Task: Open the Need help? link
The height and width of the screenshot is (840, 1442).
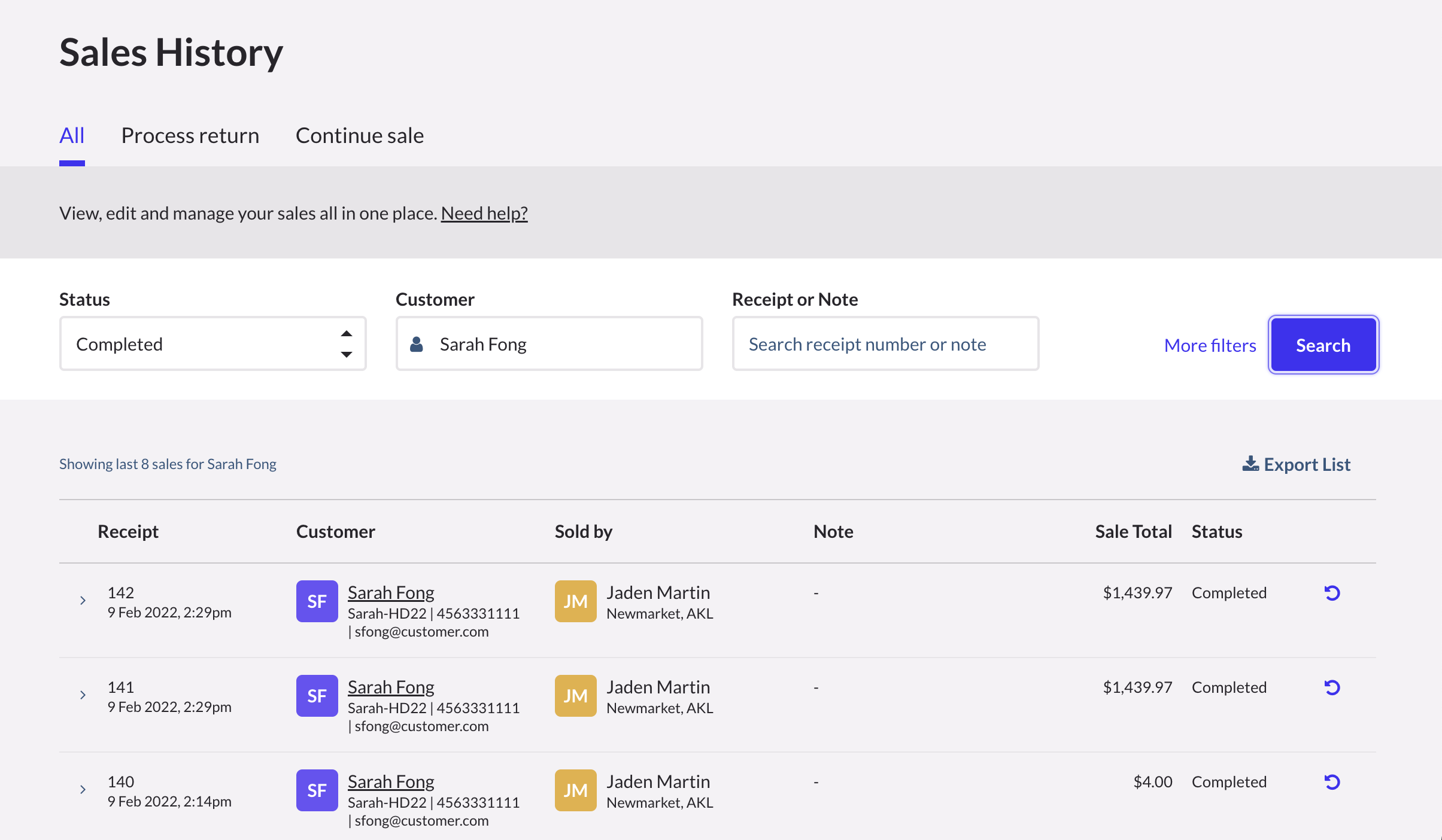Action: (484, 213)
